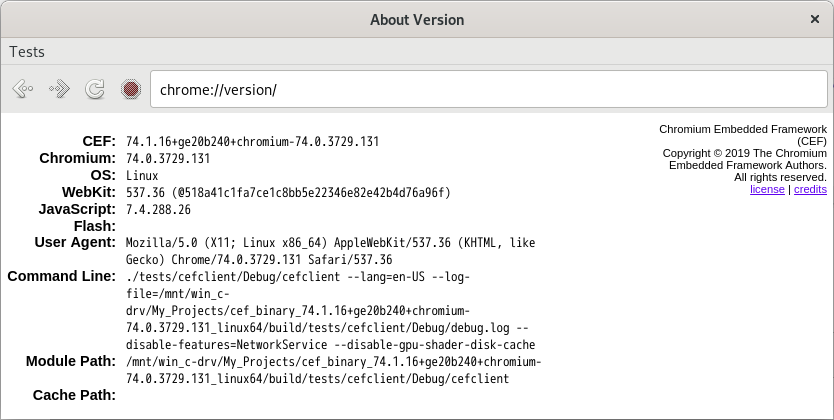Click the Mozilla/5.0 User Agent string
Image resolution: width=834 pixels, height=420 pixels.
pos(330,251)
